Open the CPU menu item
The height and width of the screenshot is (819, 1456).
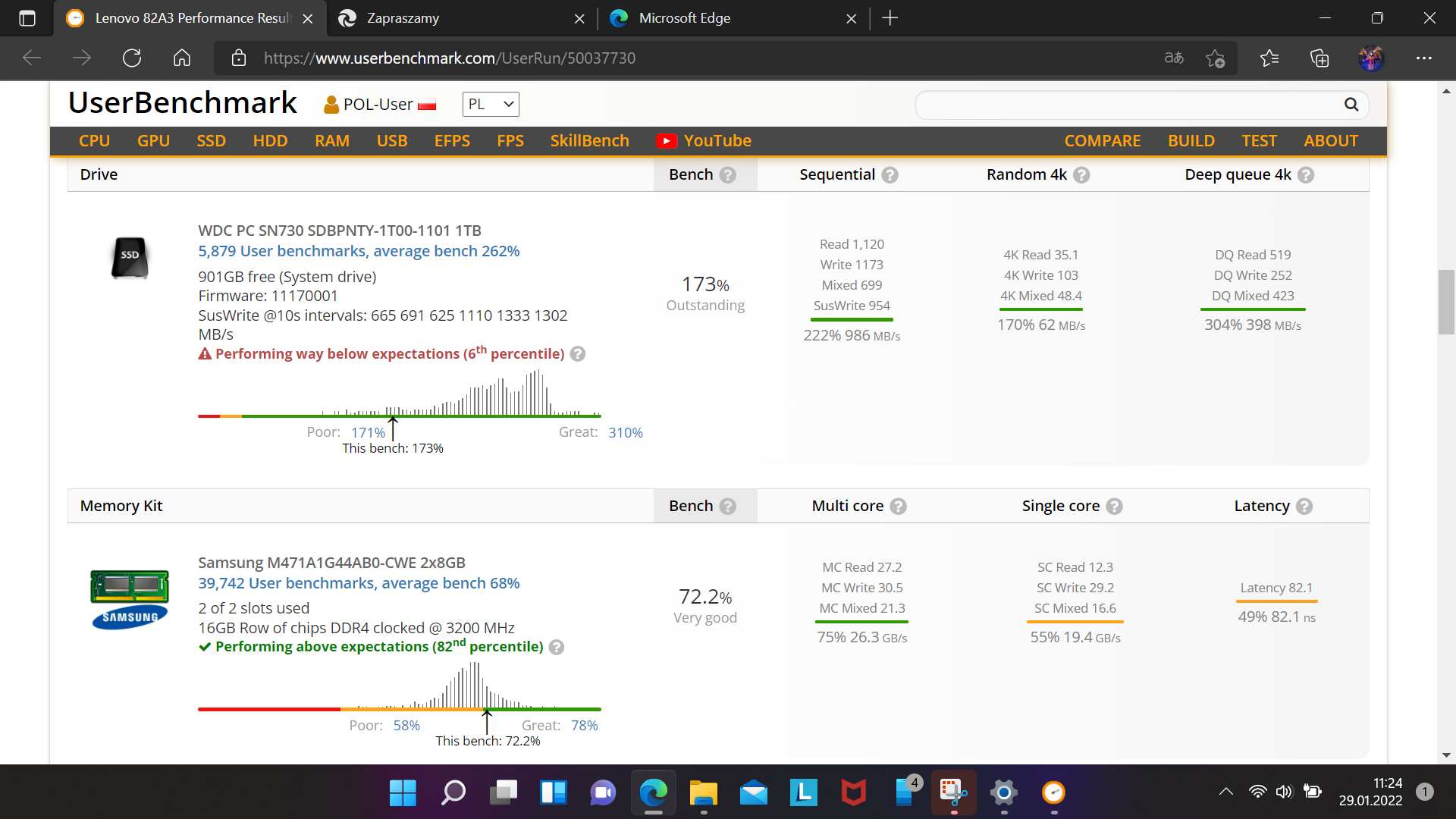click(x=95, y=141)
